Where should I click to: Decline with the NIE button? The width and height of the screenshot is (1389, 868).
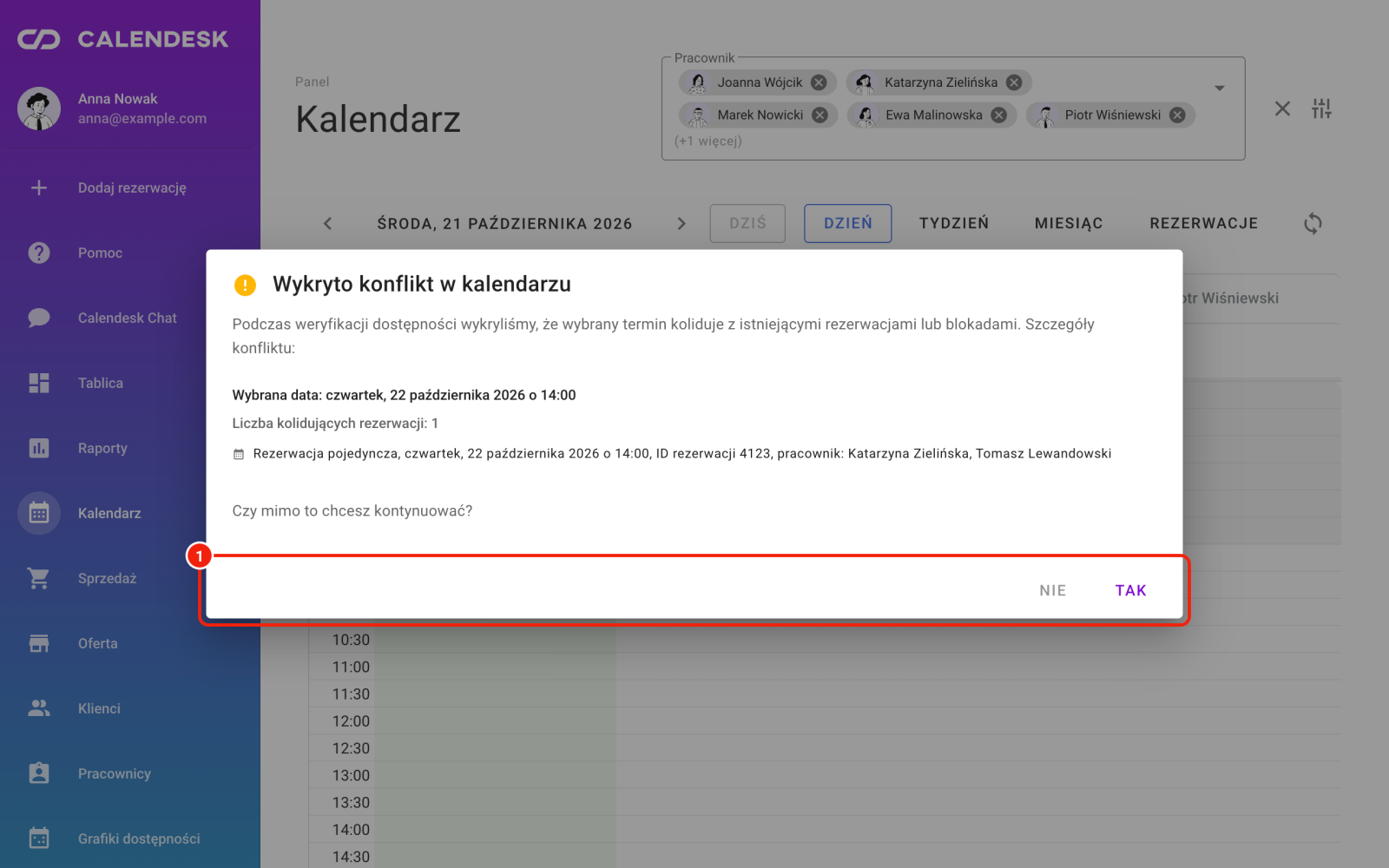pos(1052,590)
